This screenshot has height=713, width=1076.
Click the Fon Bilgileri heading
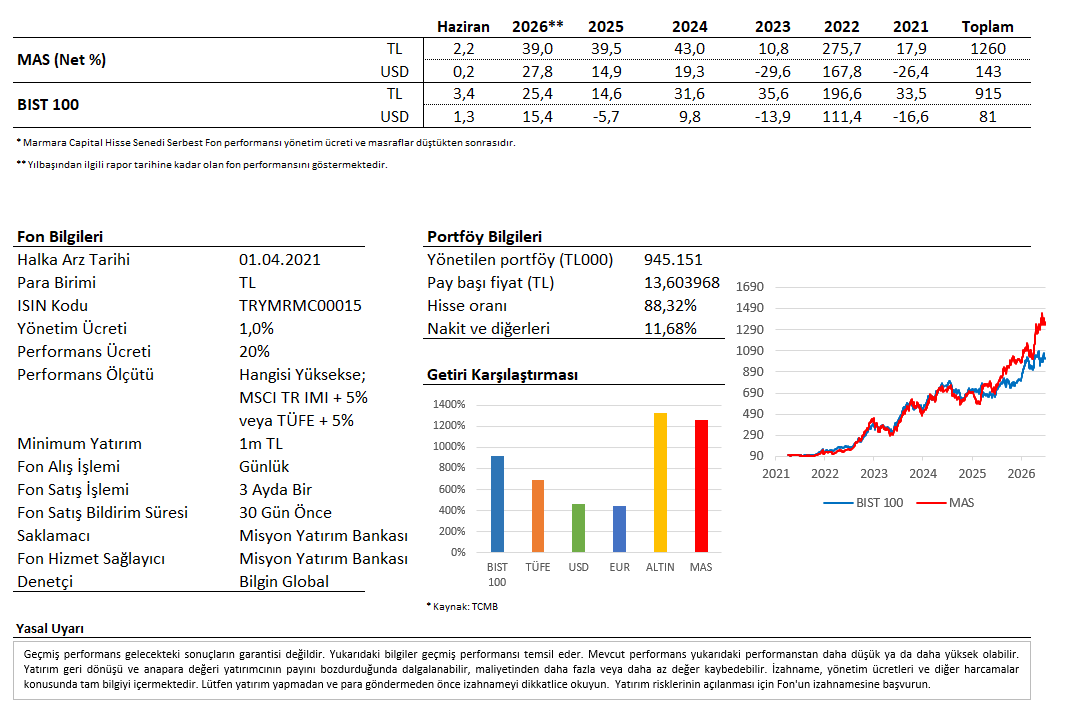(x=60, y=237)
